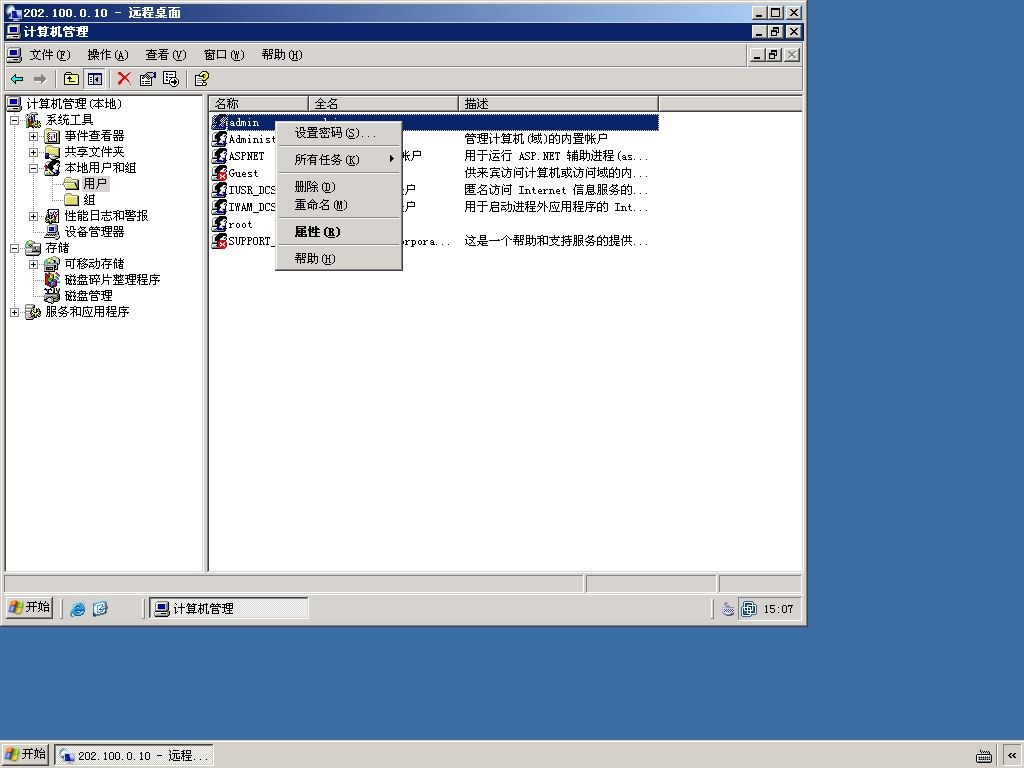The width and height of the screenshot is (1024, 768).
Task: Click the 匿名访问 Internet 信息服务 description
Action: pyautogui.click(x=556, y=190)
